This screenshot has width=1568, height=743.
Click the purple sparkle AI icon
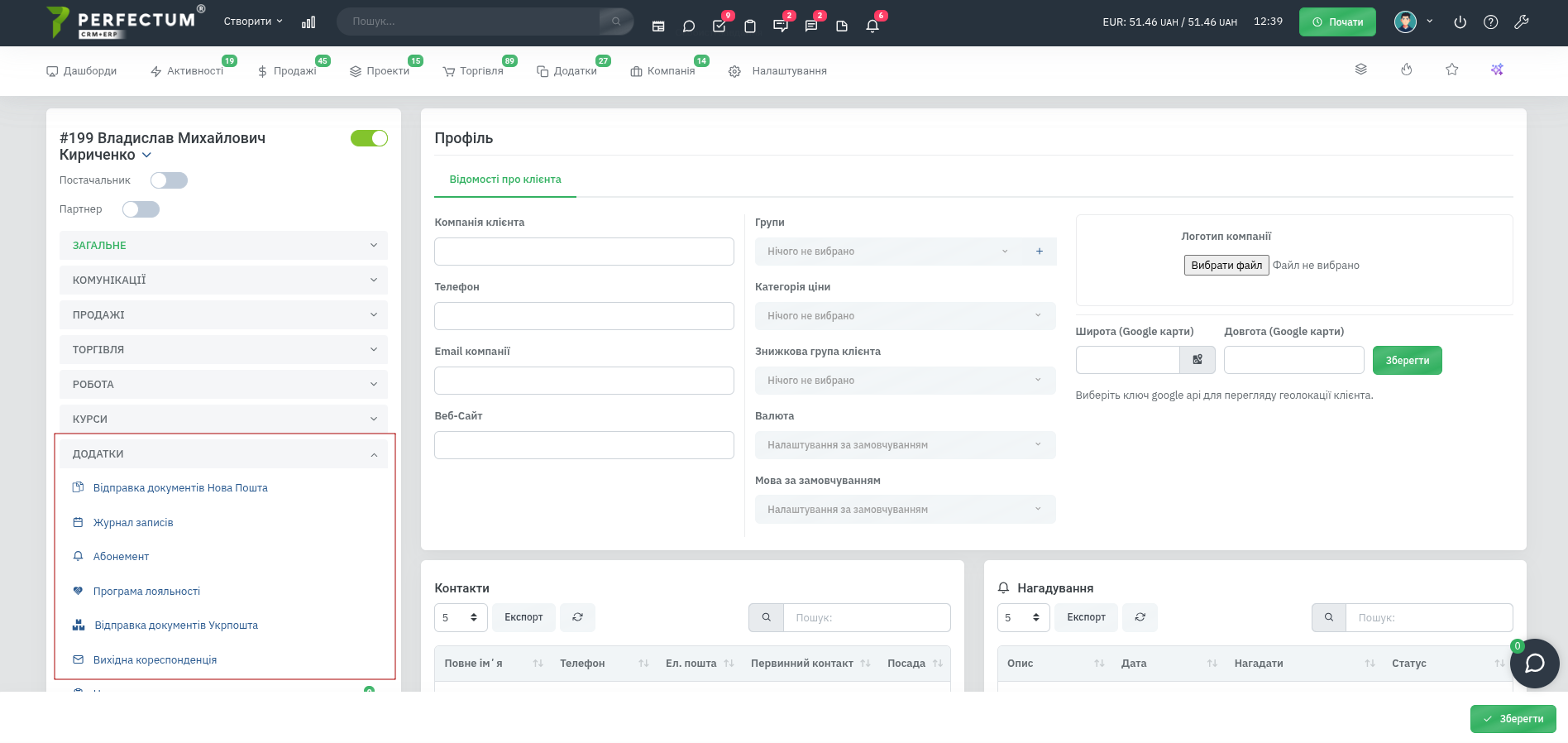tap(1497, 70)
